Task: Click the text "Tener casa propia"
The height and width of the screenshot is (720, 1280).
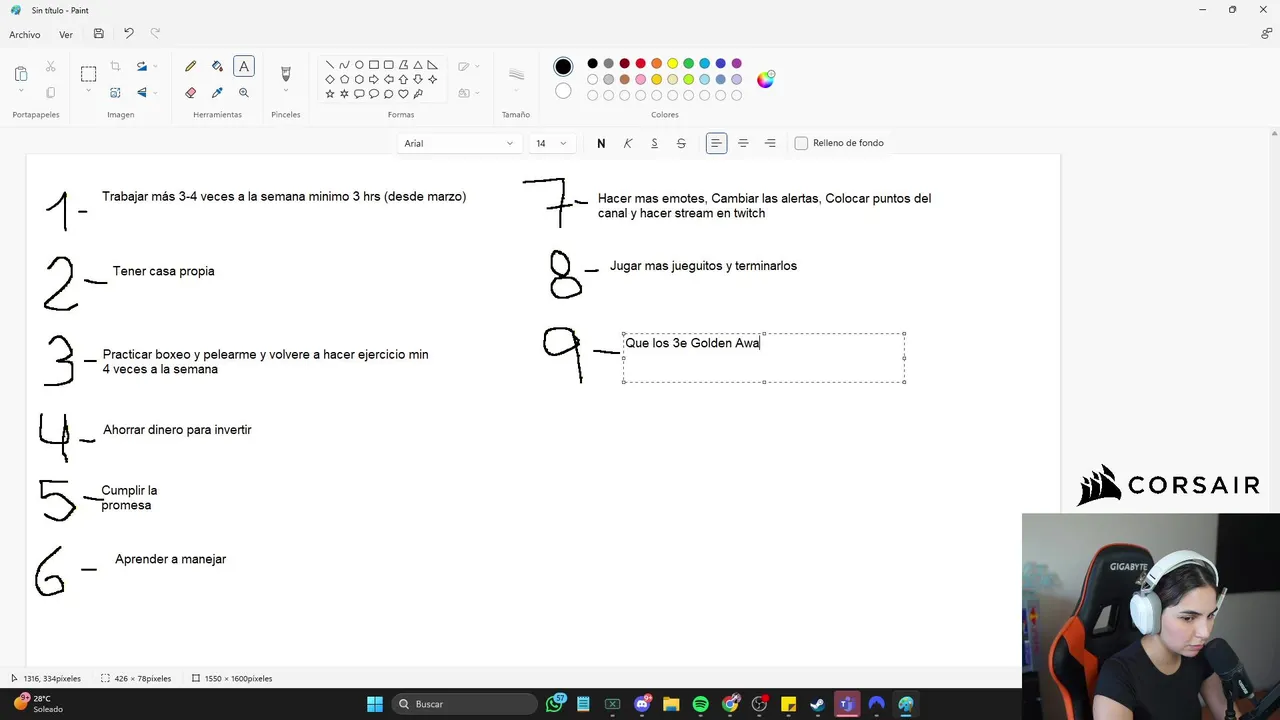Action: pyautogui.click(x=164, y=271)
